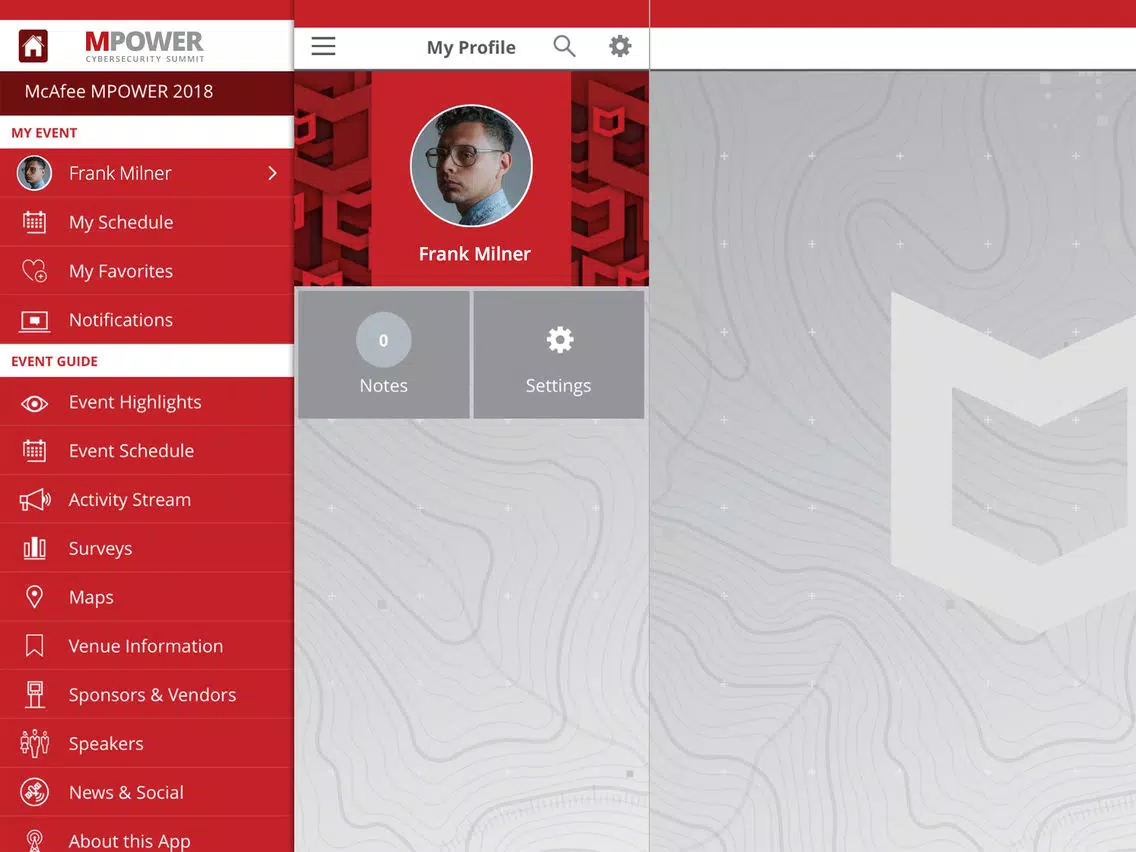This screenshot has width=1136, height=852.
Task: Open Activity Stream menu item
Action: (147, 500)
